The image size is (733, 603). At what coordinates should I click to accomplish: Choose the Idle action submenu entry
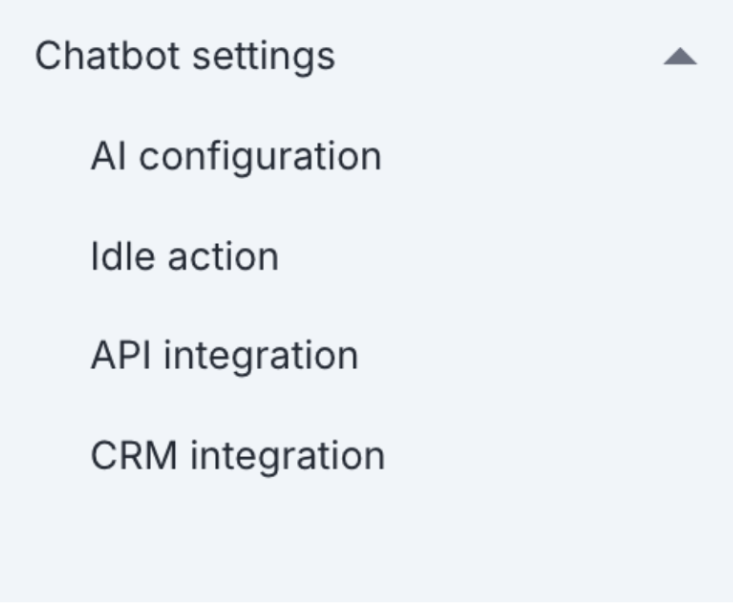pos(184,257)
